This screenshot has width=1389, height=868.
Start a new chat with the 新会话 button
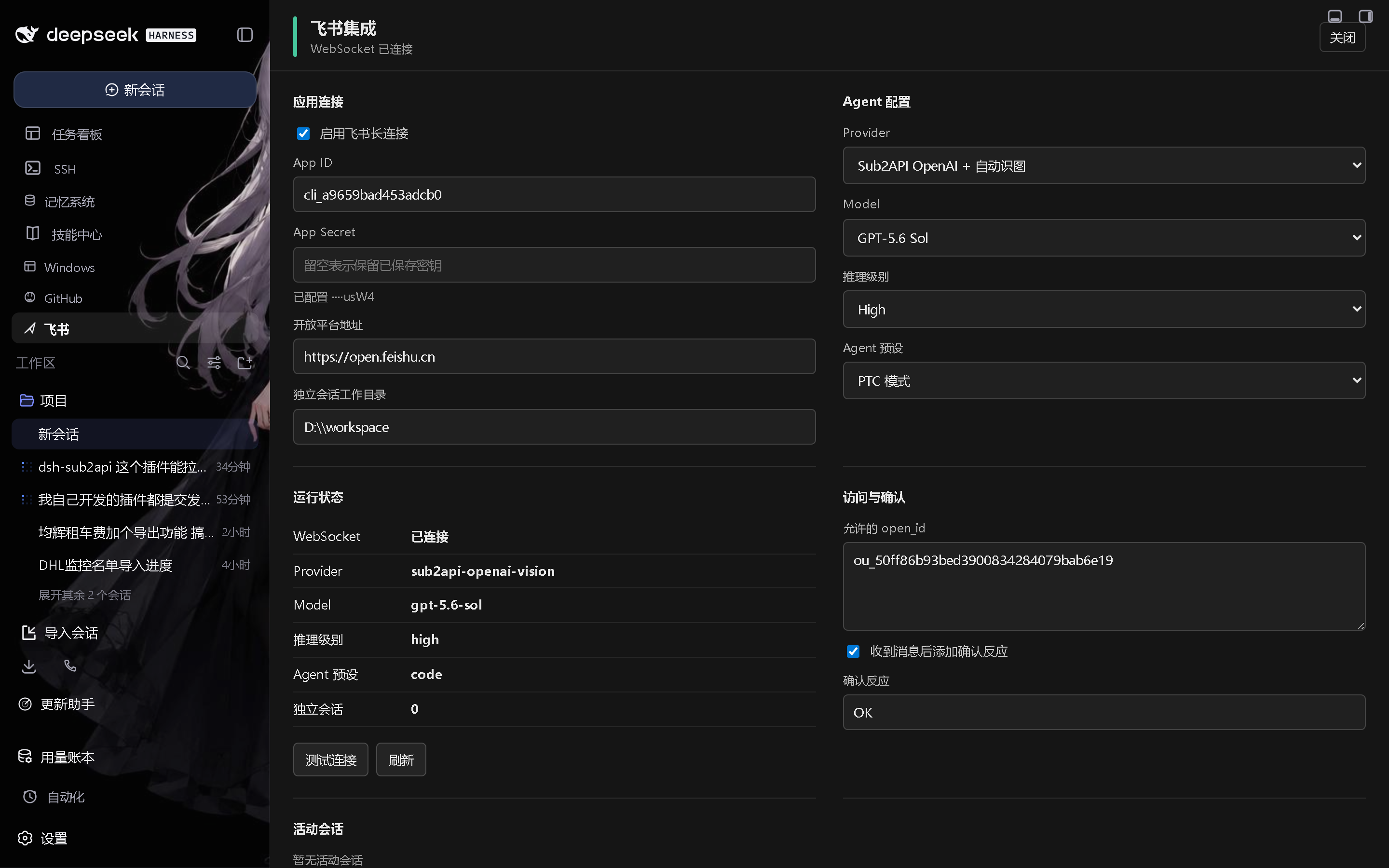[135, 90]
